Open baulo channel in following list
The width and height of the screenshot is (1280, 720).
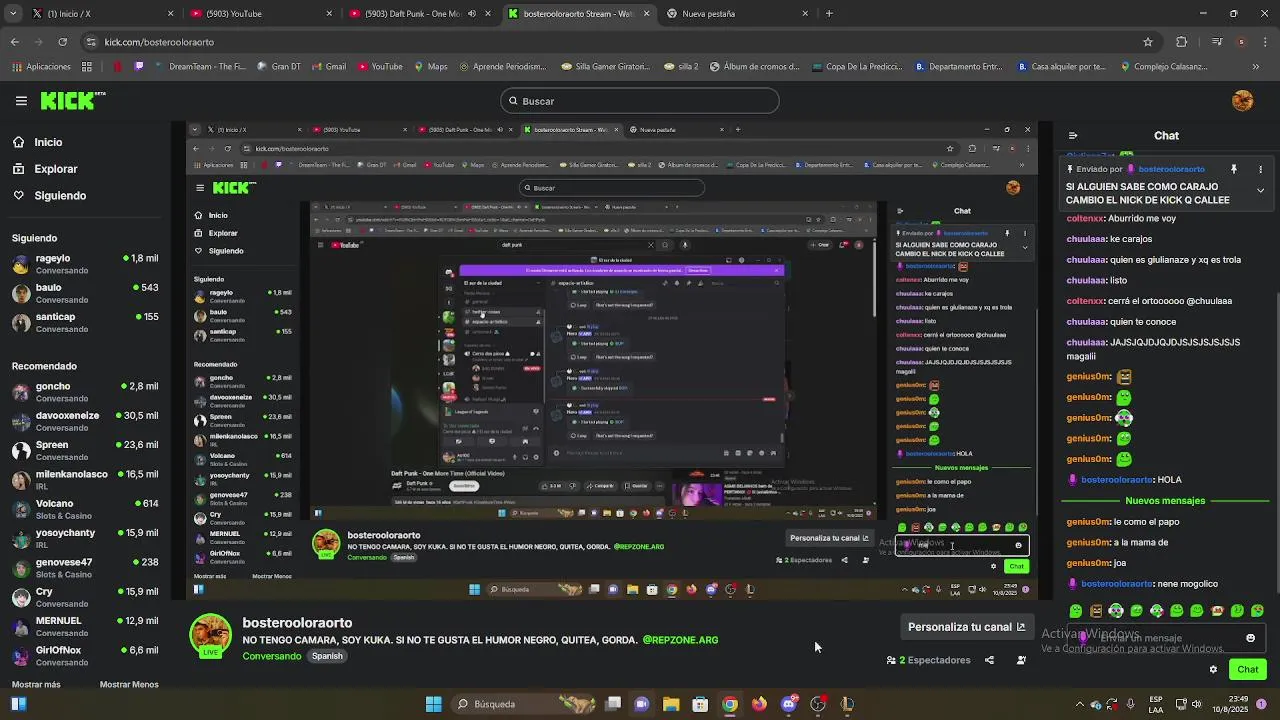point(85,293)
